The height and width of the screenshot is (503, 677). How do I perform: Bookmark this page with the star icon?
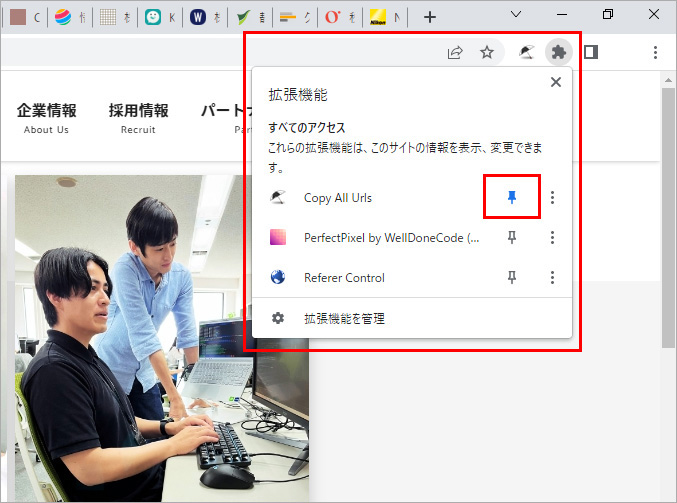coord(487,52)
